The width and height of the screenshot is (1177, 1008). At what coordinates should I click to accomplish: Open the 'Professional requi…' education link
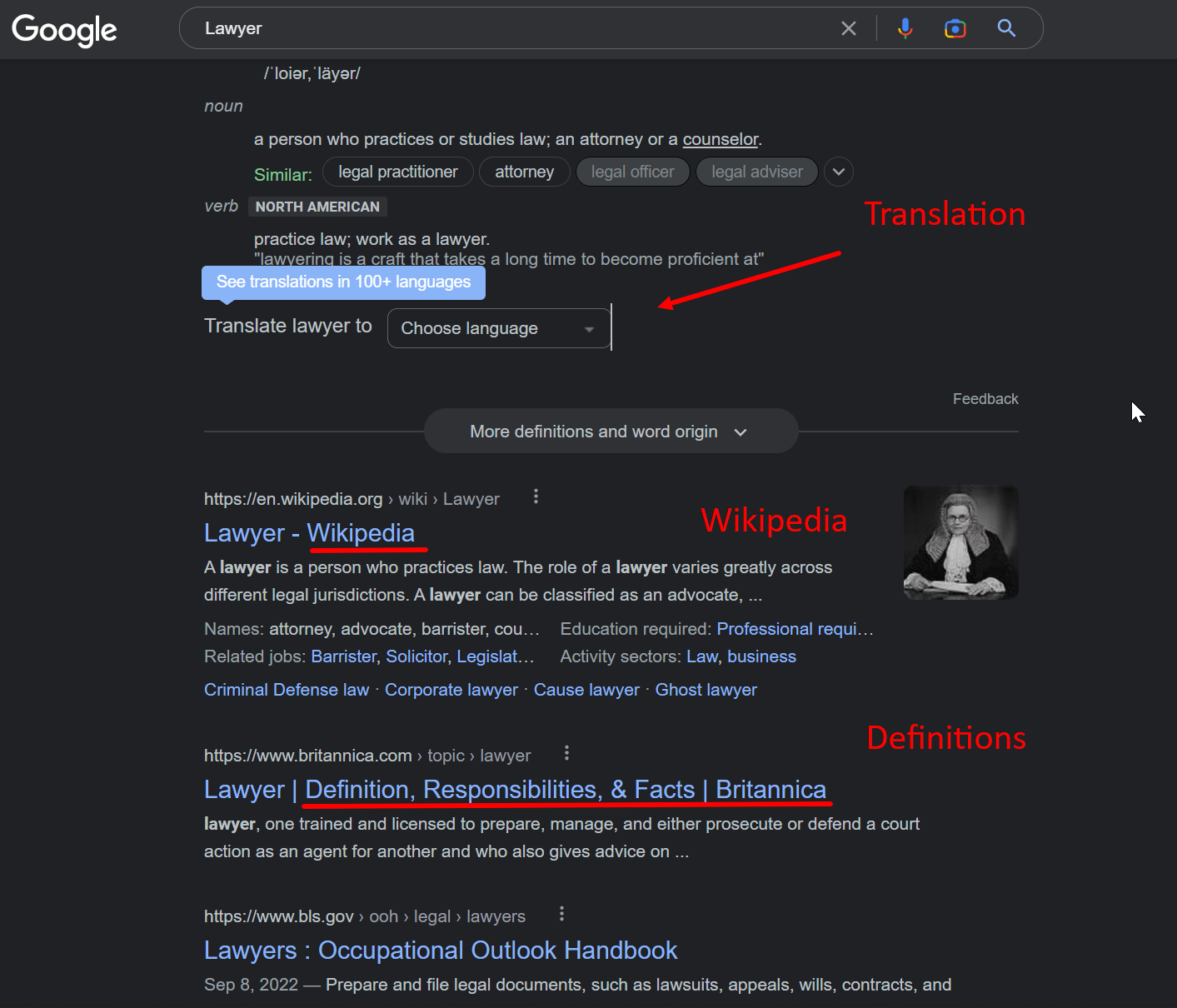[795, 629]
